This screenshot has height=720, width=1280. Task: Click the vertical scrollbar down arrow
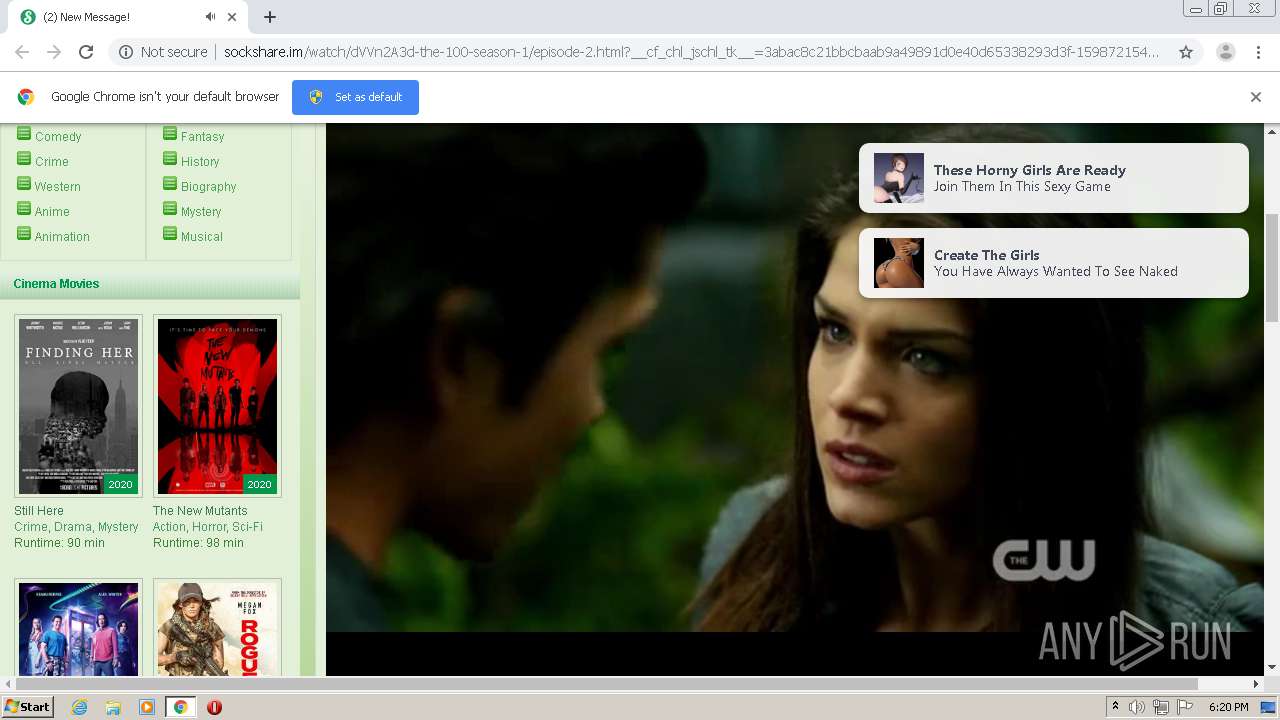click(1272, 668)
